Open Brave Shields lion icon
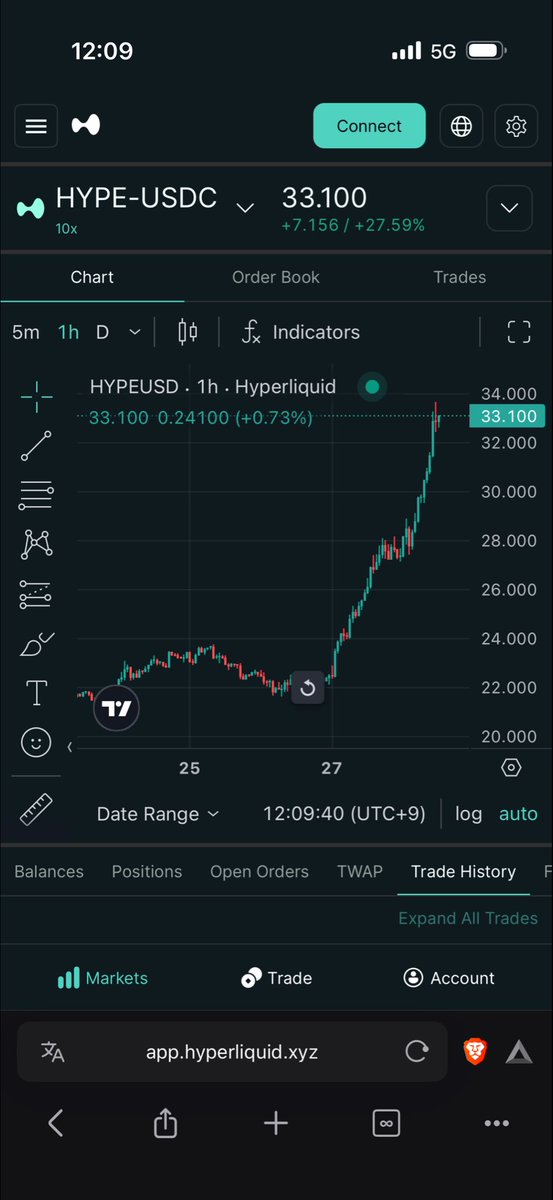553x1200 pixels. tap(476, 1051)
